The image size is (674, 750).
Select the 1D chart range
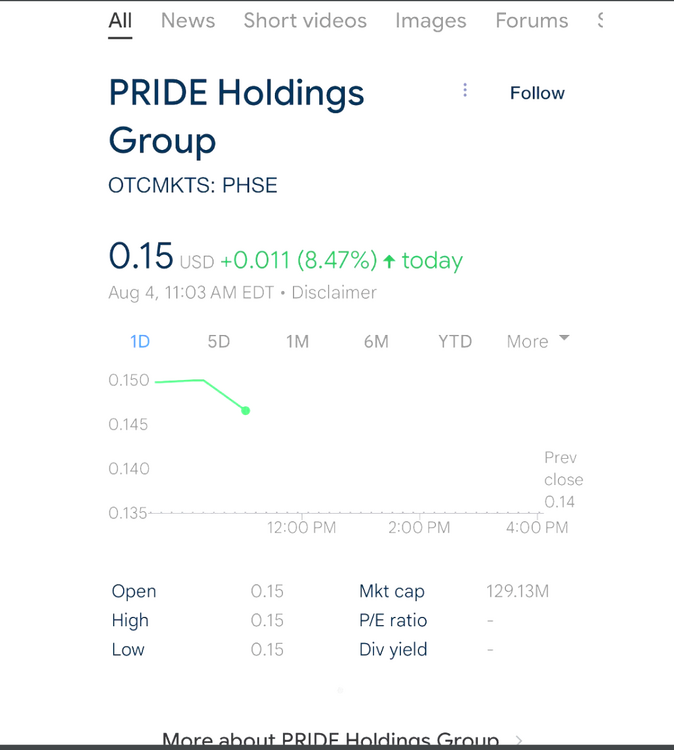(x=140, y=341)
